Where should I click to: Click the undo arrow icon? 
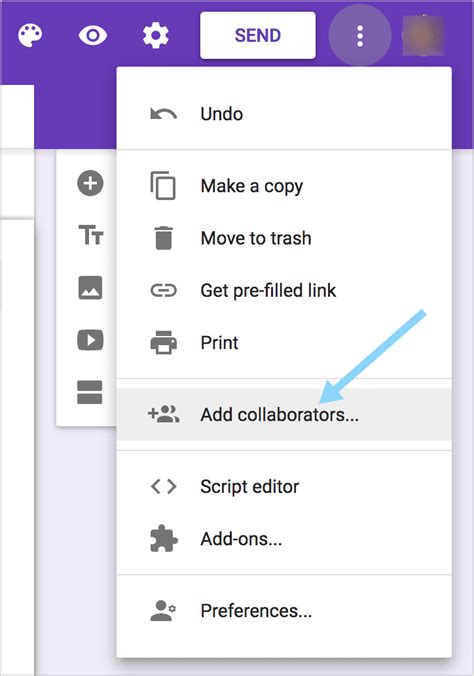(x=163, y=114)
